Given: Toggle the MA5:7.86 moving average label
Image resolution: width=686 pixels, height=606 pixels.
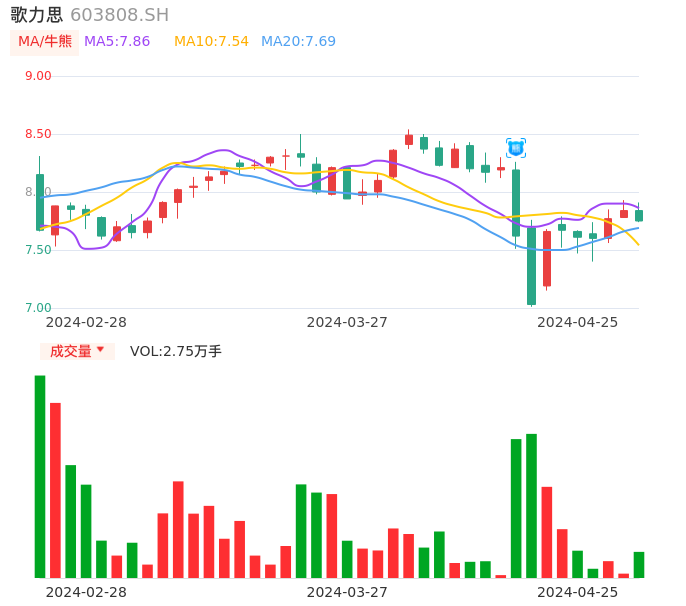Looking at the screenshot, I should pos(117,42).
